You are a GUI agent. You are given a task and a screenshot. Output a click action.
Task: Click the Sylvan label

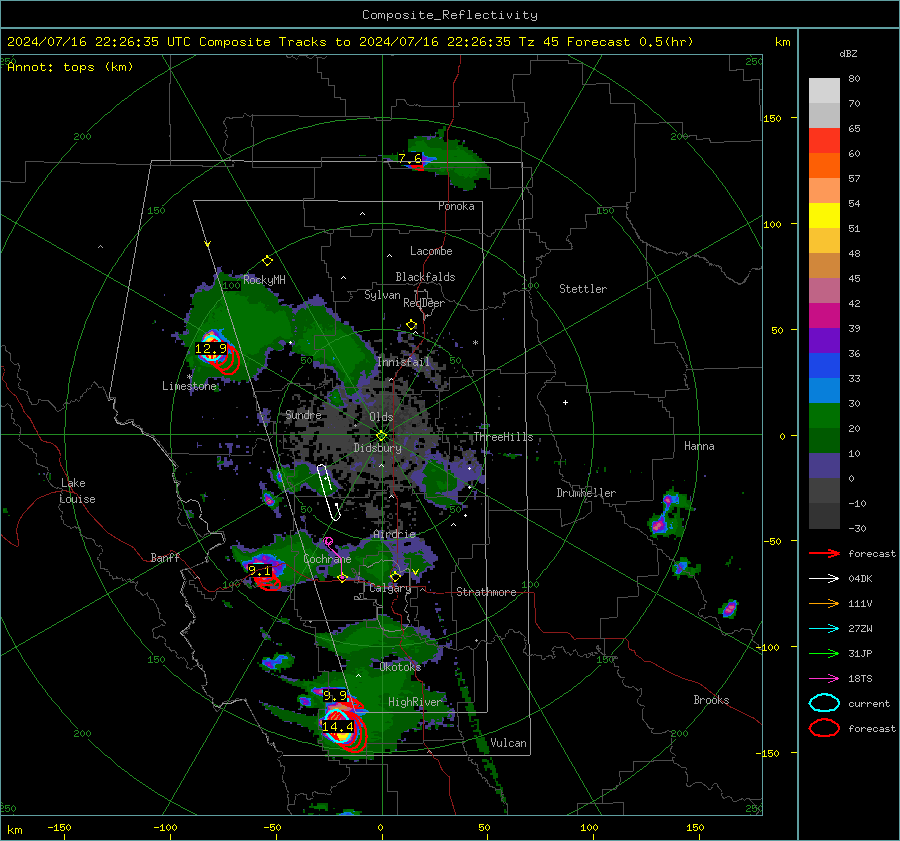(x=382, y=295)
